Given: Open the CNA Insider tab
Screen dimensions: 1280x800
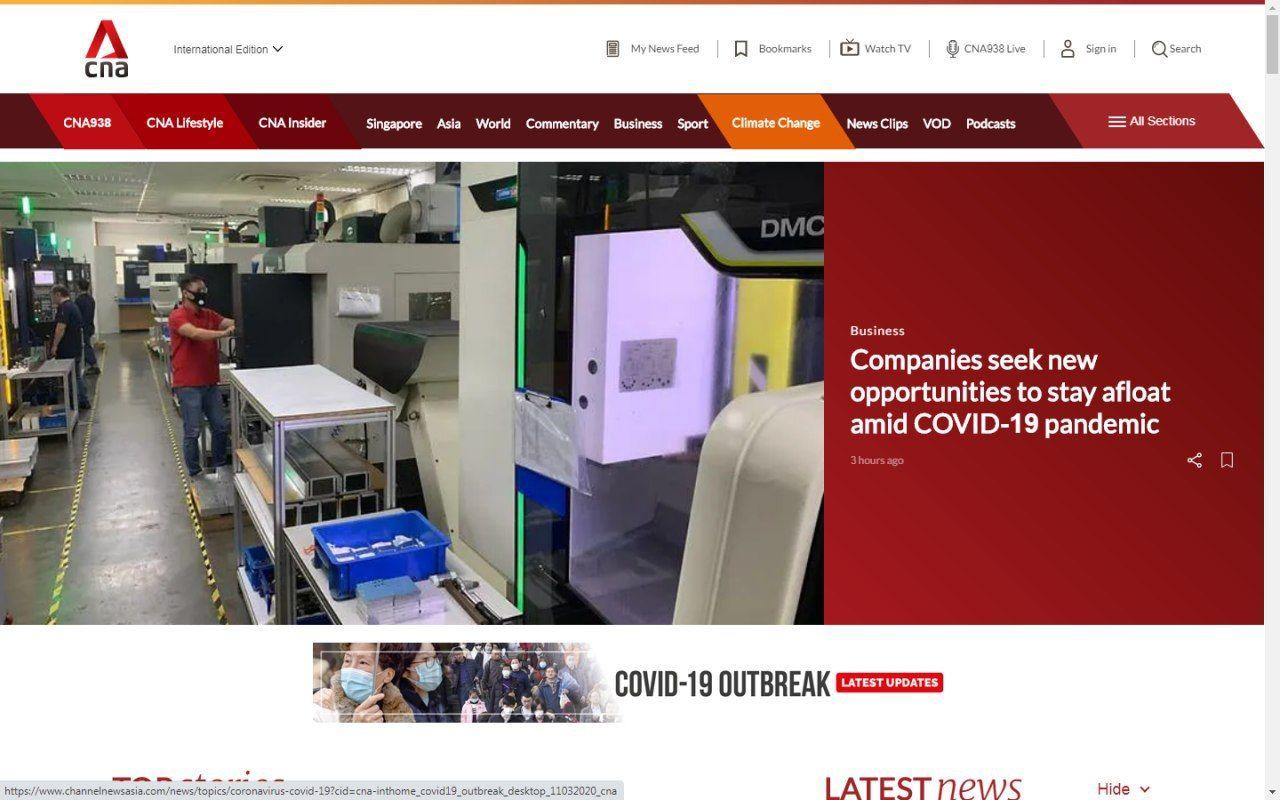Looking at the screenshot, I should click(x=292, y=122).
